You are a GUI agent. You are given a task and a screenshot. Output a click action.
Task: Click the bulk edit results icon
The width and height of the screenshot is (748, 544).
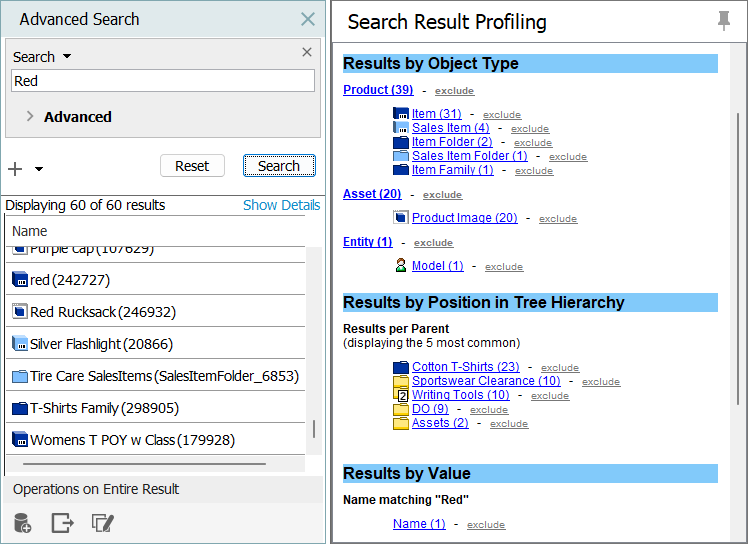[101, 522]
